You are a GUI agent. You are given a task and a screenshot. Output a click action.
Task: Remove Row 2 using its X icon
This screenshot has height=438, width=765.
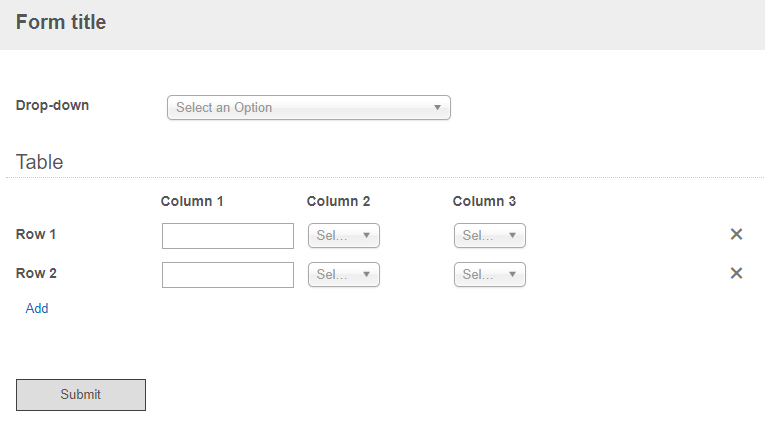coord(736,273)
